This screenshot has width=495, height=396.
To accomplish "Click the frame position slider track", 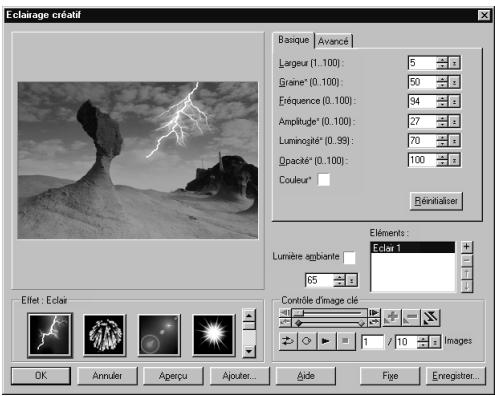I will (x=330, y=313).
